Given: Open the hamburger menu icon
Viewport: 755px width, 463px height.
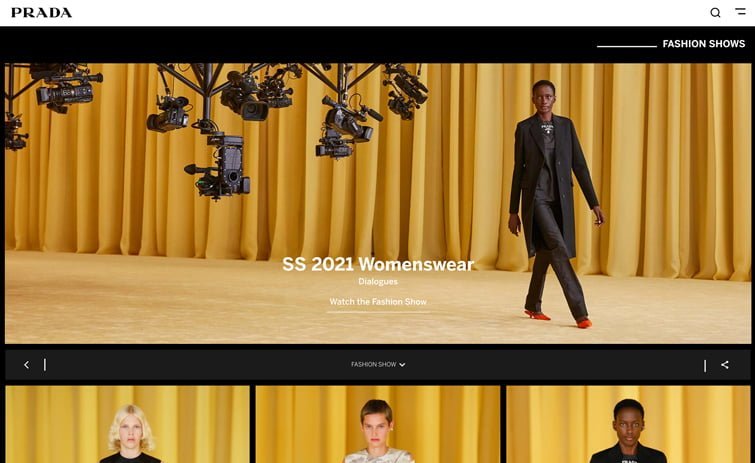Looking at the screenshot, I should click(x=740, y=12).
